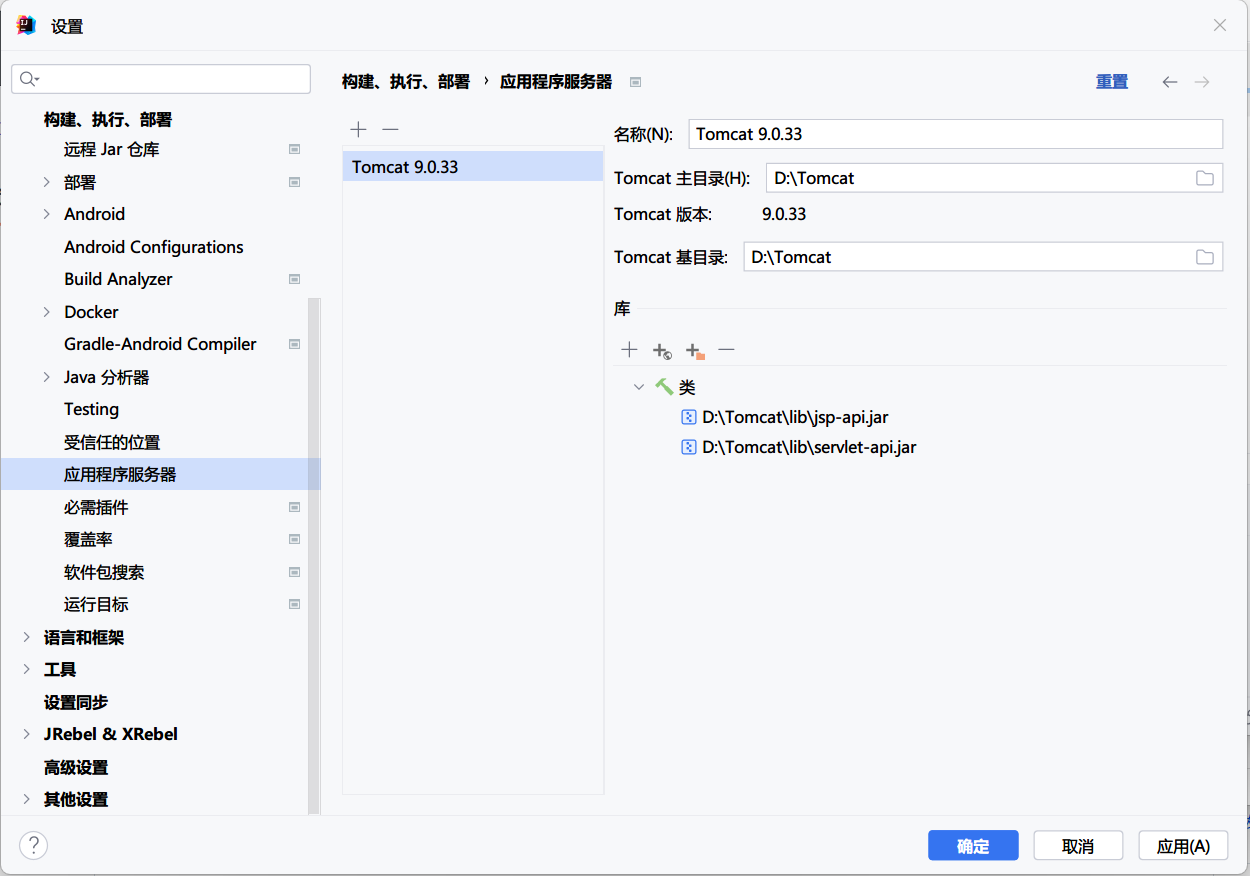Remove the selected Tomcat server with minus icon
This screenshot has width=1250, height=876.
coord(391,130)
